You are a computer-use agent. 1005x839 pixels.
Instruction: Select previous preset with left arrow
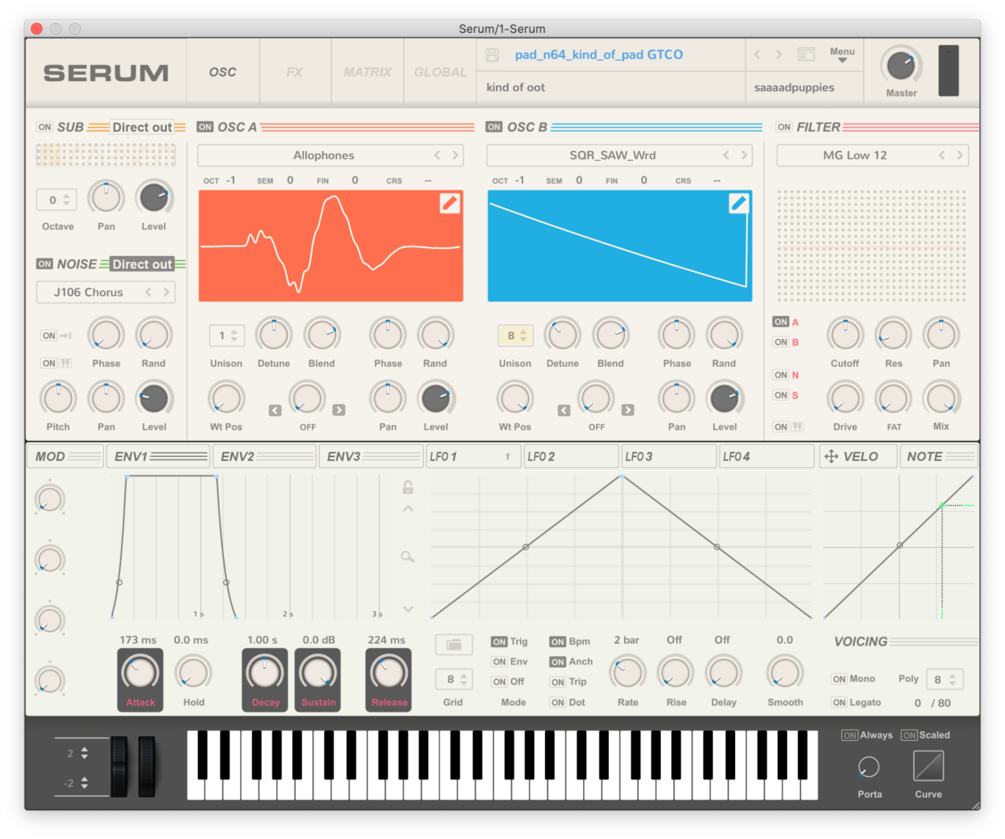(x=758, y=54)
